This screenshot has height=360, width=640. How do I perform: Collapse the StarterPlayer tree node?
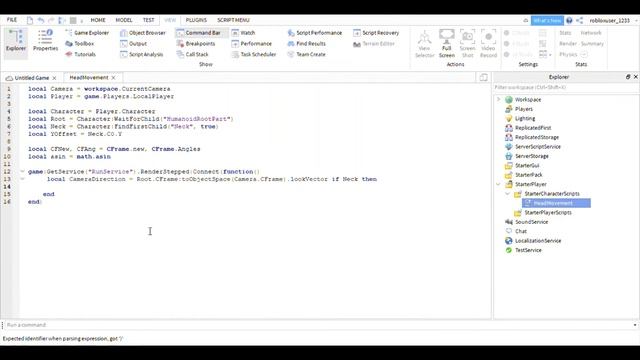click(498, 184)
